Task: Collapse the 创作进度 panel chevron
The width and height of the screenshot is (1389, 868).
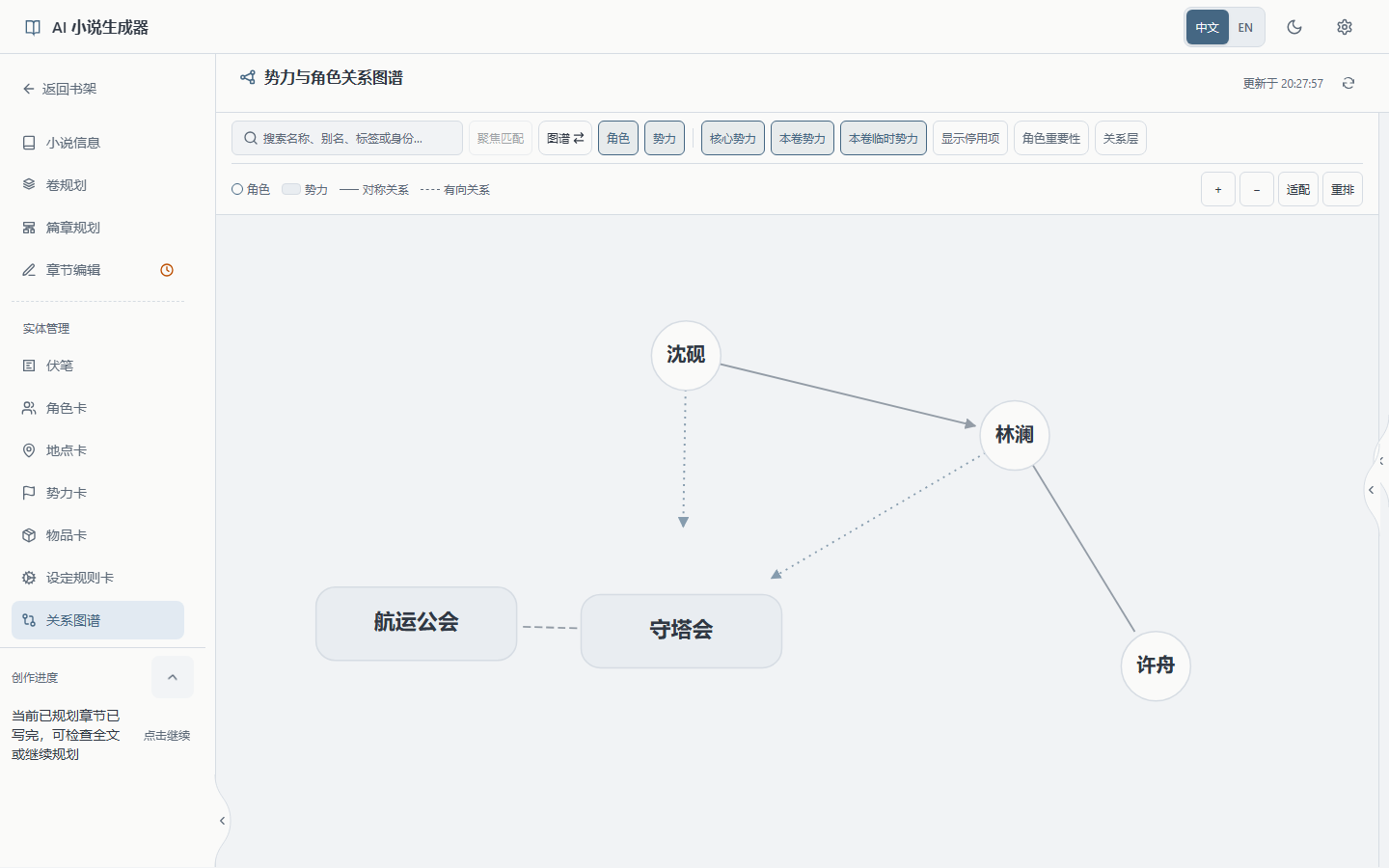Action: pyautogui.click(x=173, y=677)
